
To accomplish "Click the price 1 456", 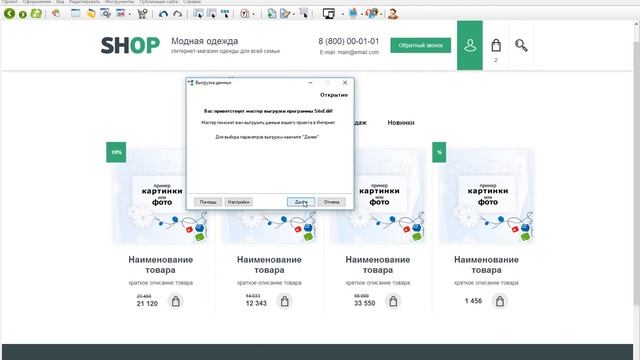I will (473, 301).
